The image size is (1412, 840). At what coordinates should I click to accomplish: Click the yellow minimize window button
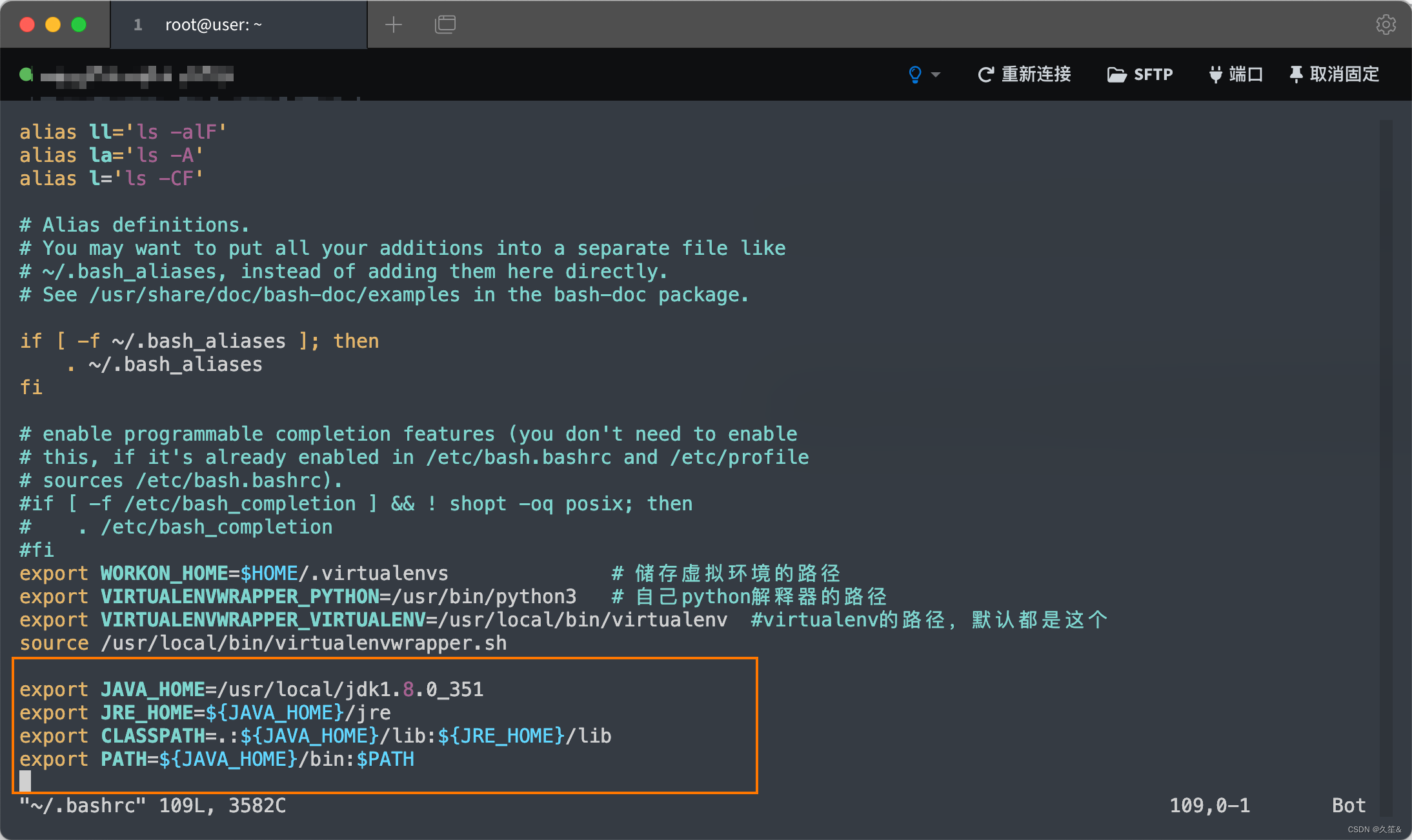click(x=53, y=25)
